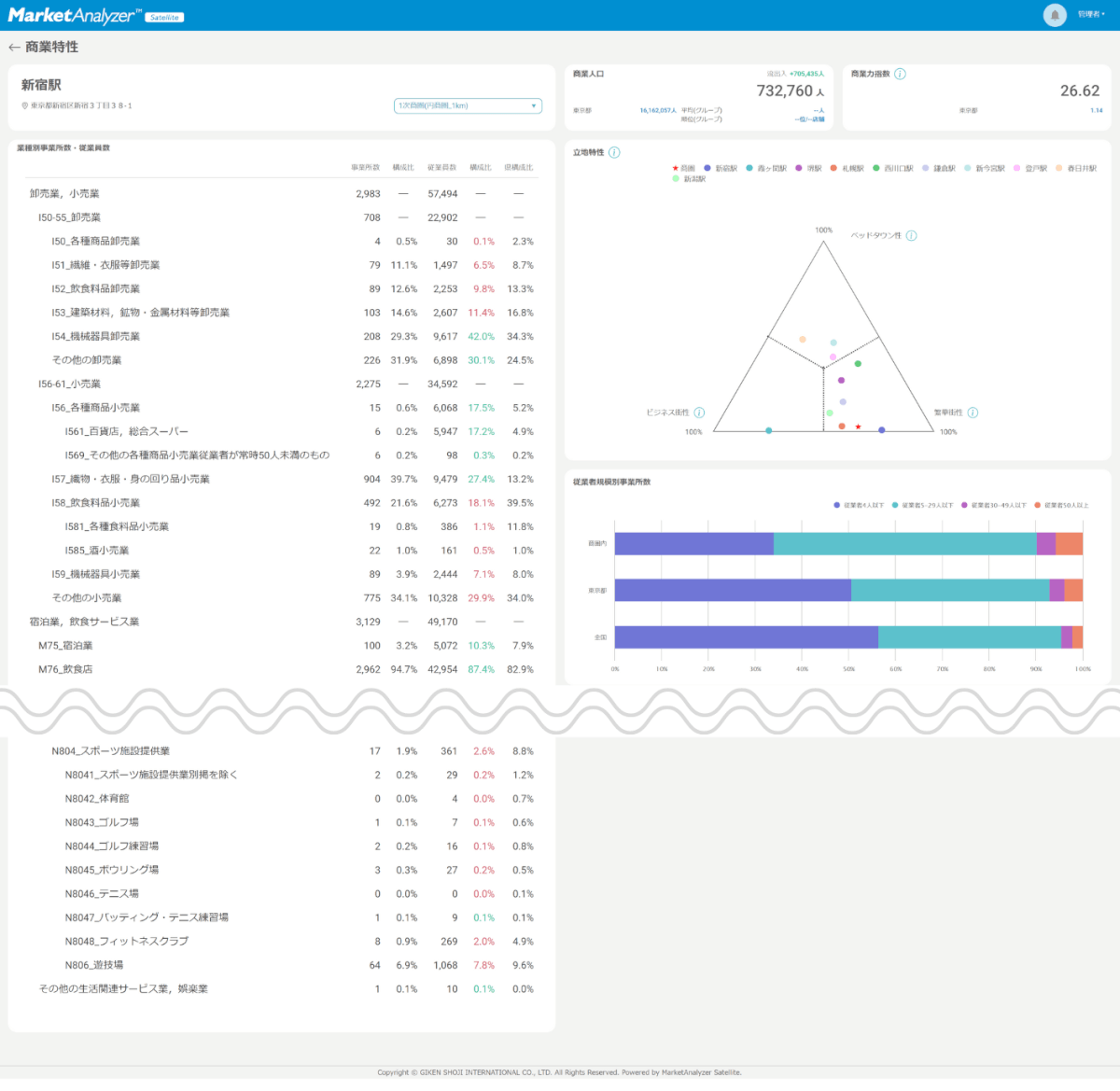The width and height of the screenshot is (1120, 1091).
Task: Click the red star 商圏 marker in the triangle chart
Action: pos(858,427)
